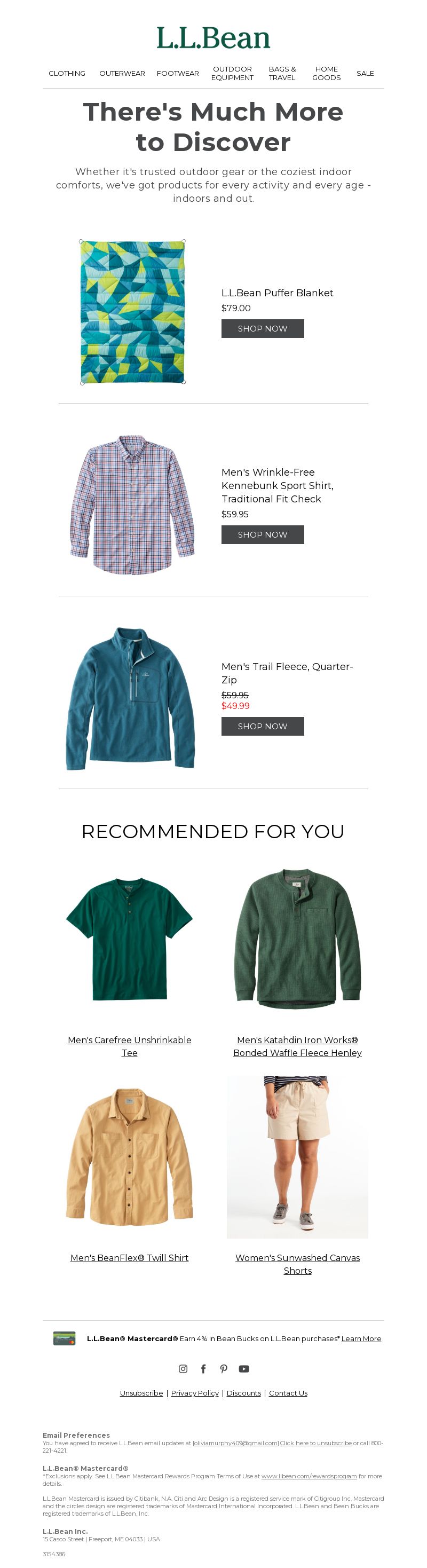Follow the Mastercard Learn More link

(x=361, y=1338)
